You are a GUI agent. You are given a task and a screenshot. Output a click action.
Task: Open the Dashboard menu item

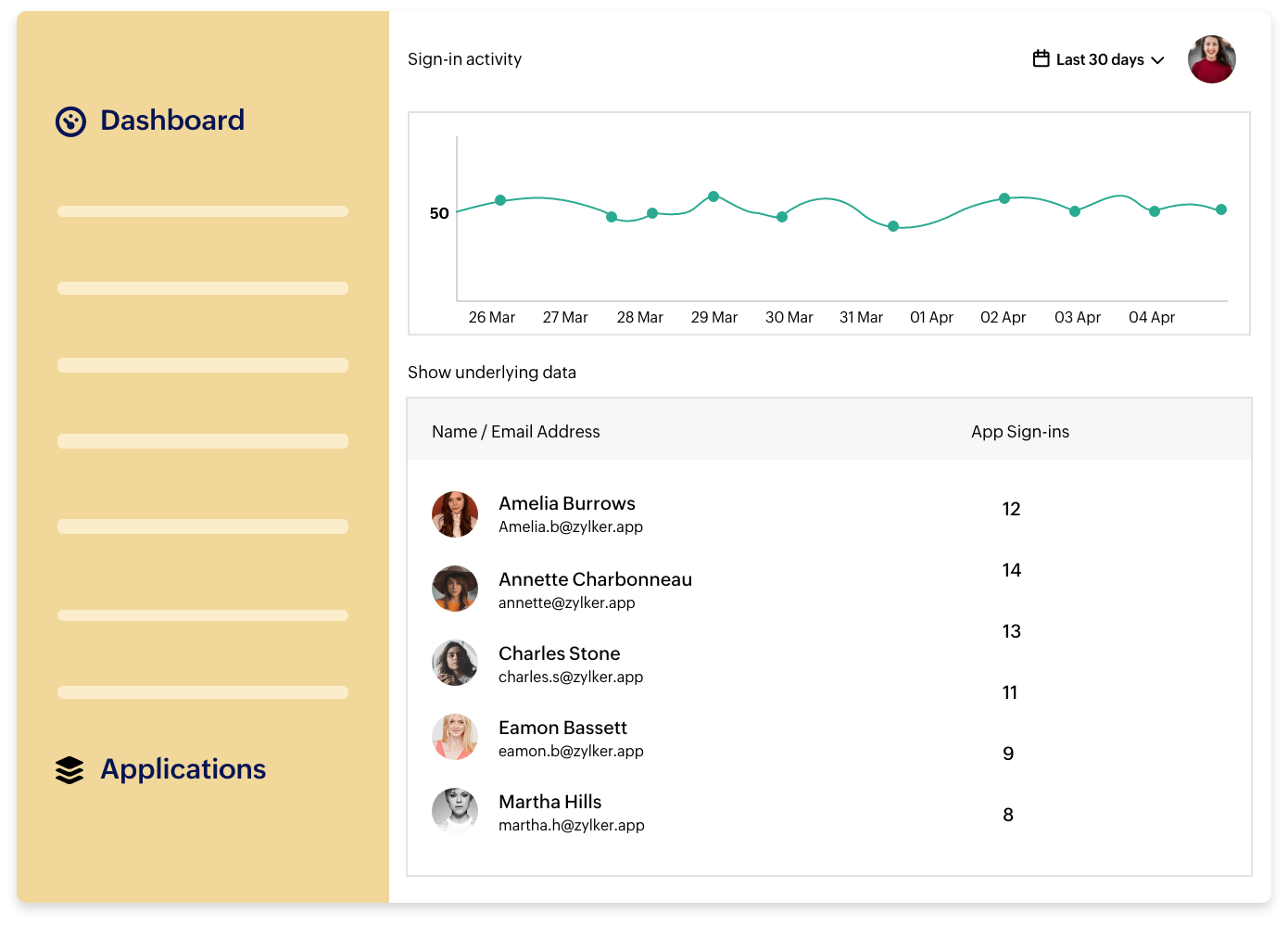pyautogui.click(x=172, y=120)
